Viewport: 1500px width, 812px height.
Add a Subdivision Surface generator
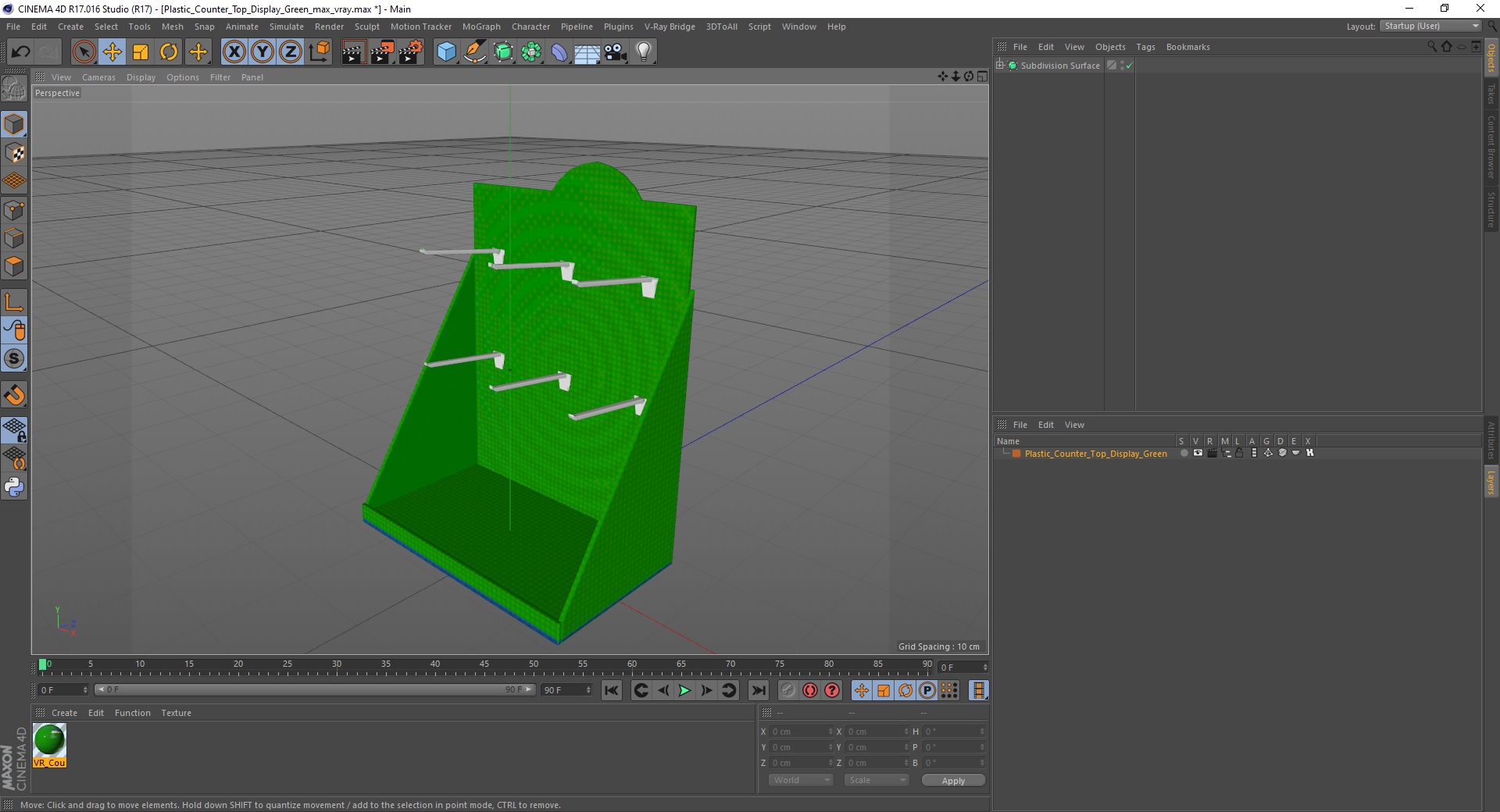coord(503,52)
